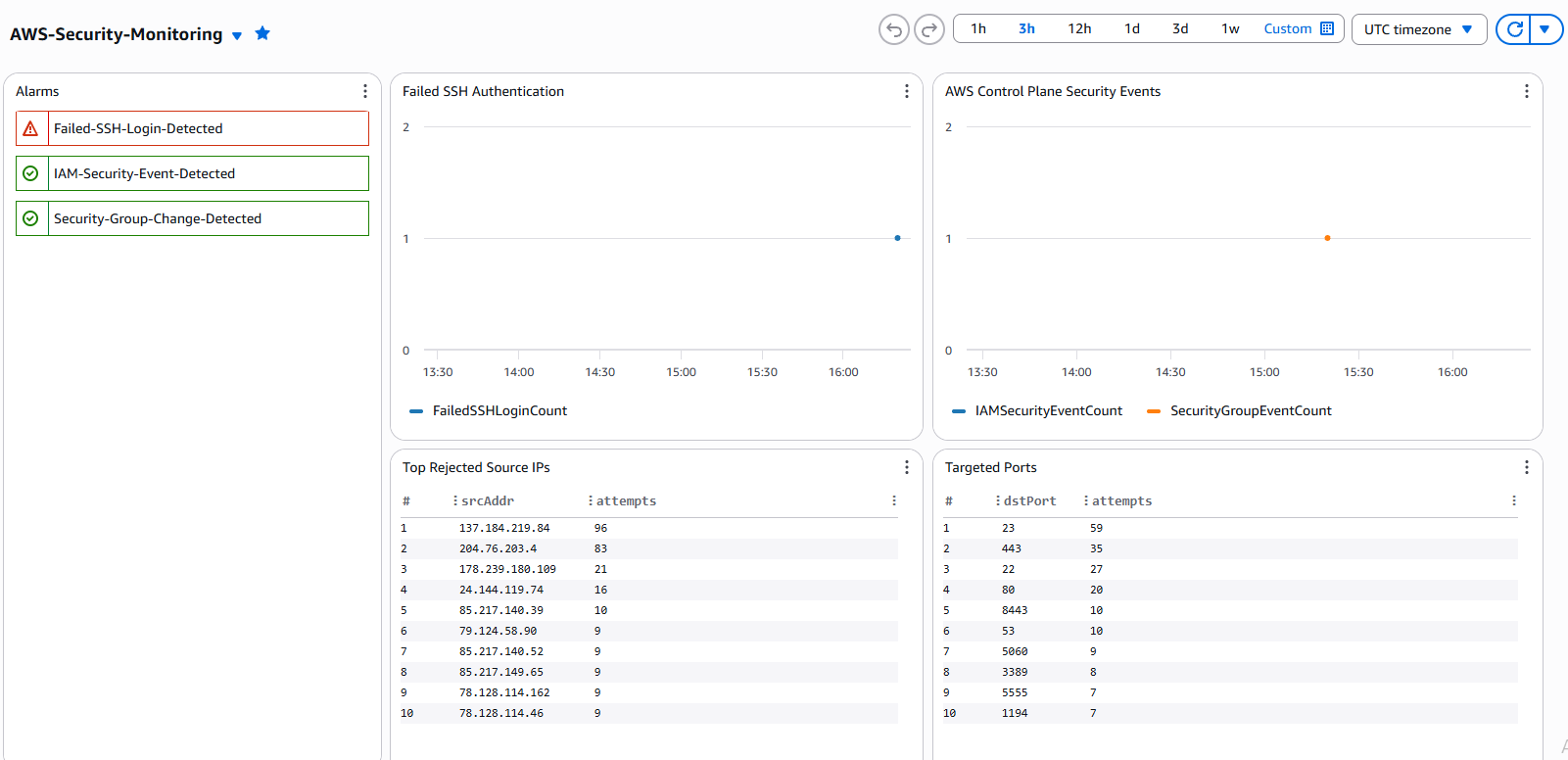Click the blue data point in Failed SSH chart
The width and height of the screenshot is (1568, 760).
click(897, 238)
